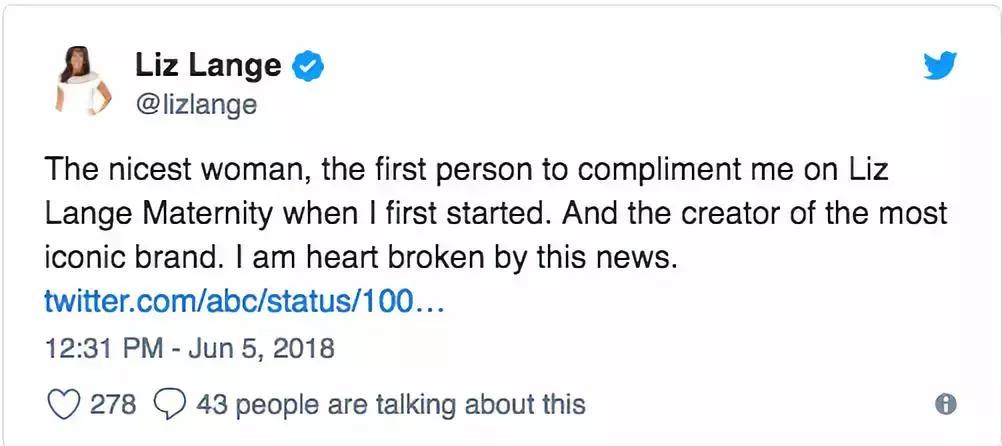Screen dimensions: 1002x446
Task: Click the blue verified badge
Action: [x=306, y=67]
